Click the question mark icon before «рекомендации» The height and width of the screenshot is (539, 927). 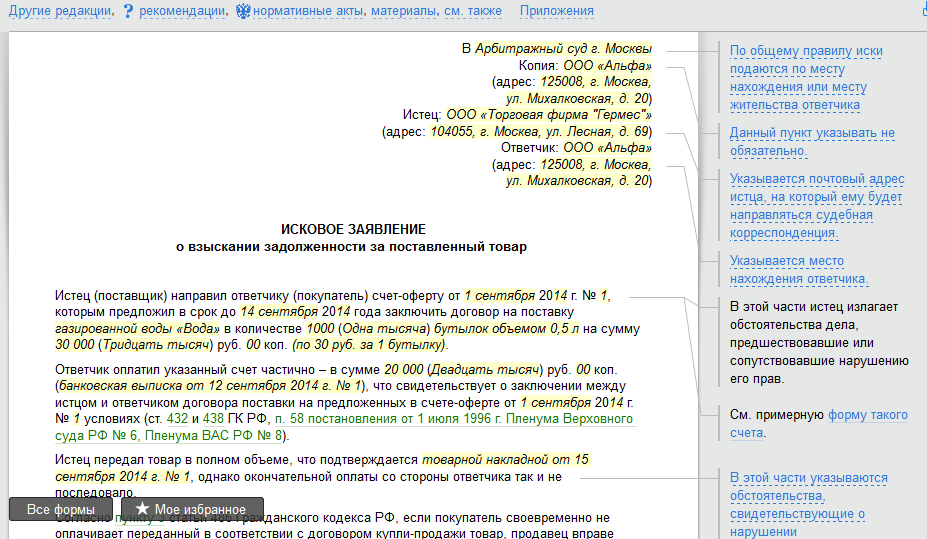(x=128, y=11)
